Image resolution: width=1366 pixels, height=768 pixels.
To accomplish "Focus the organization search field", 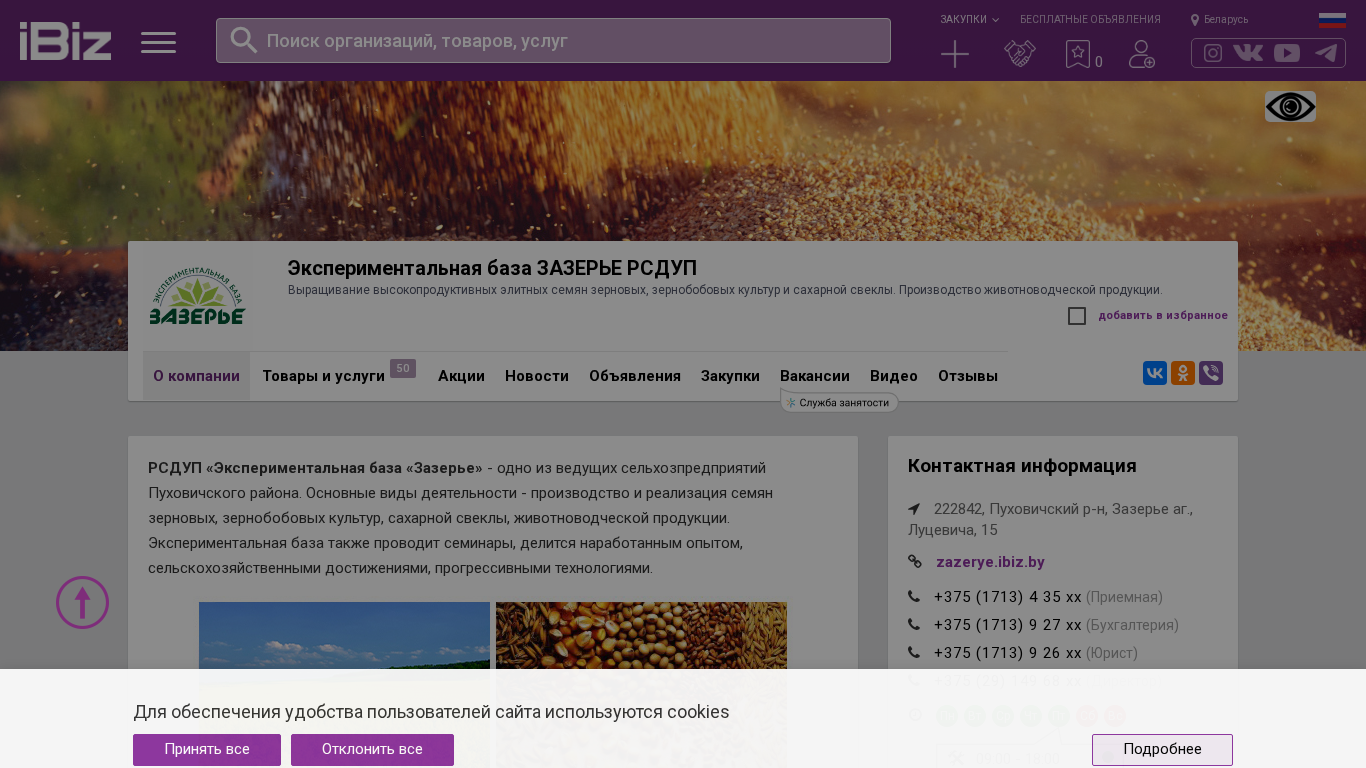I will click(553, 41).
